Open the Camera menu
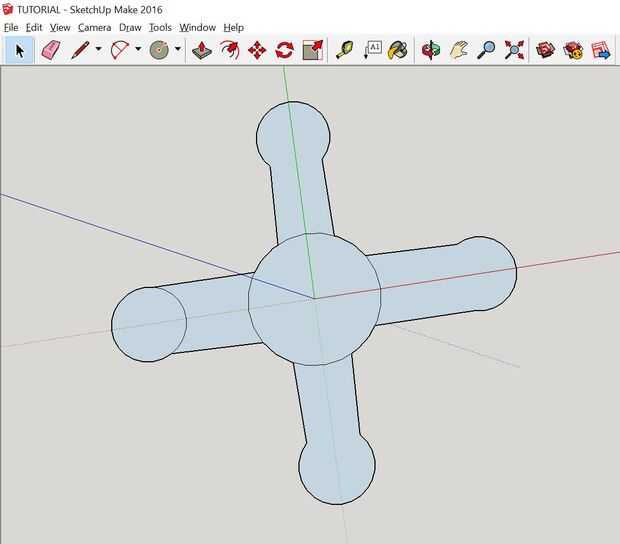 [x=95, y=28]
